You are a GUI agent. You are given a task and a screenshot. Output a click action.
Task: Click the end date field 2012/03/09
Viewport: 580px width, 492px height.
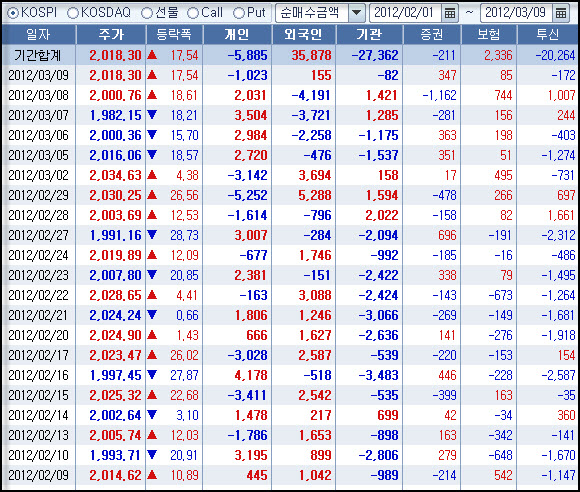516,13
